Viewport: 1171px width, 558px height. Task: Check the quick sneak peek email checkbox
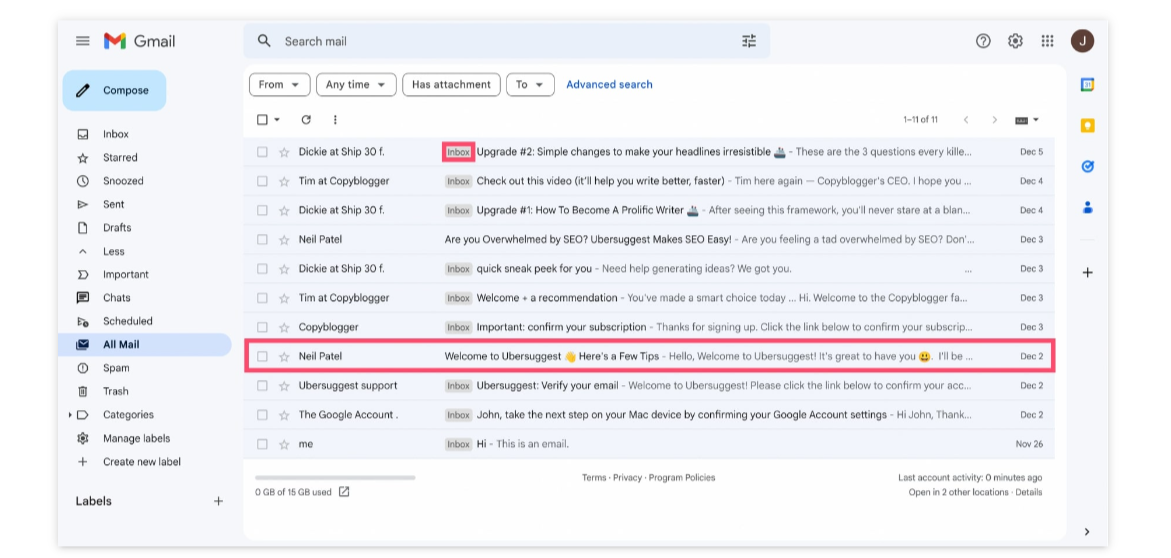(262, 268)
